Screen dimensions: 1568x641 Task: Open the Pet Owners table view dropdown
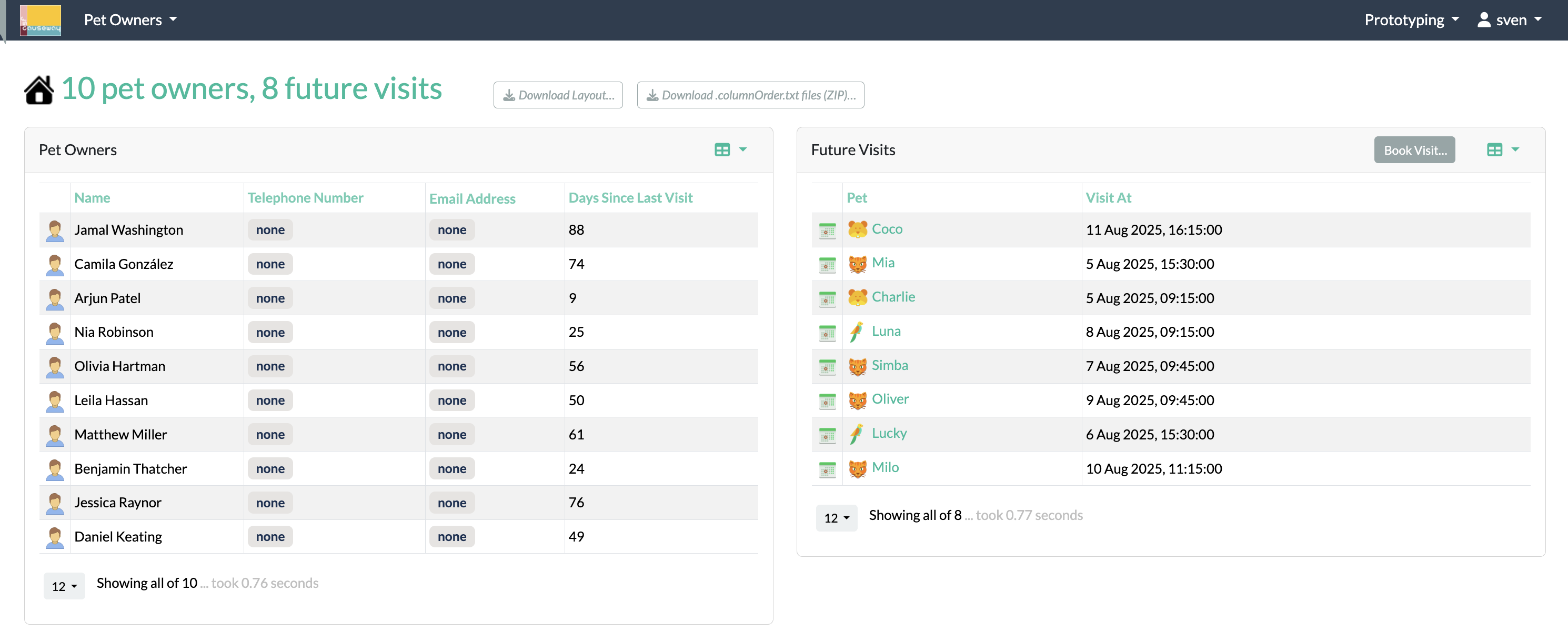tap(730, 150)
